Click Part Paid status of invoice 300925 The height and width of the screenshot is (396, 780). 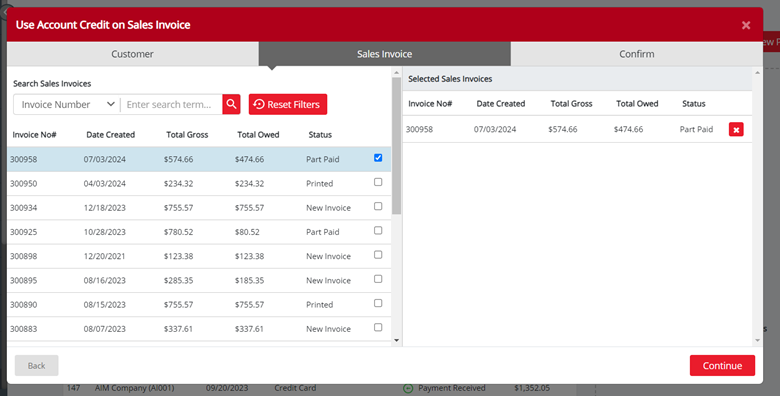(x=322, y=232)
